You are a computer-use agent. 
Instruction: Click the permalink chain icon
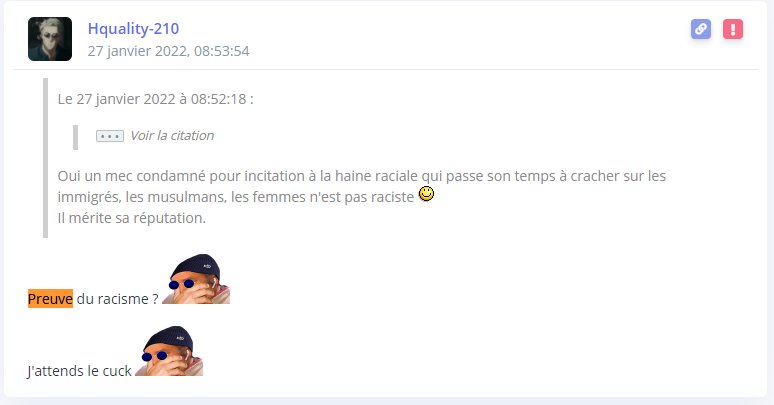point(701,29)
